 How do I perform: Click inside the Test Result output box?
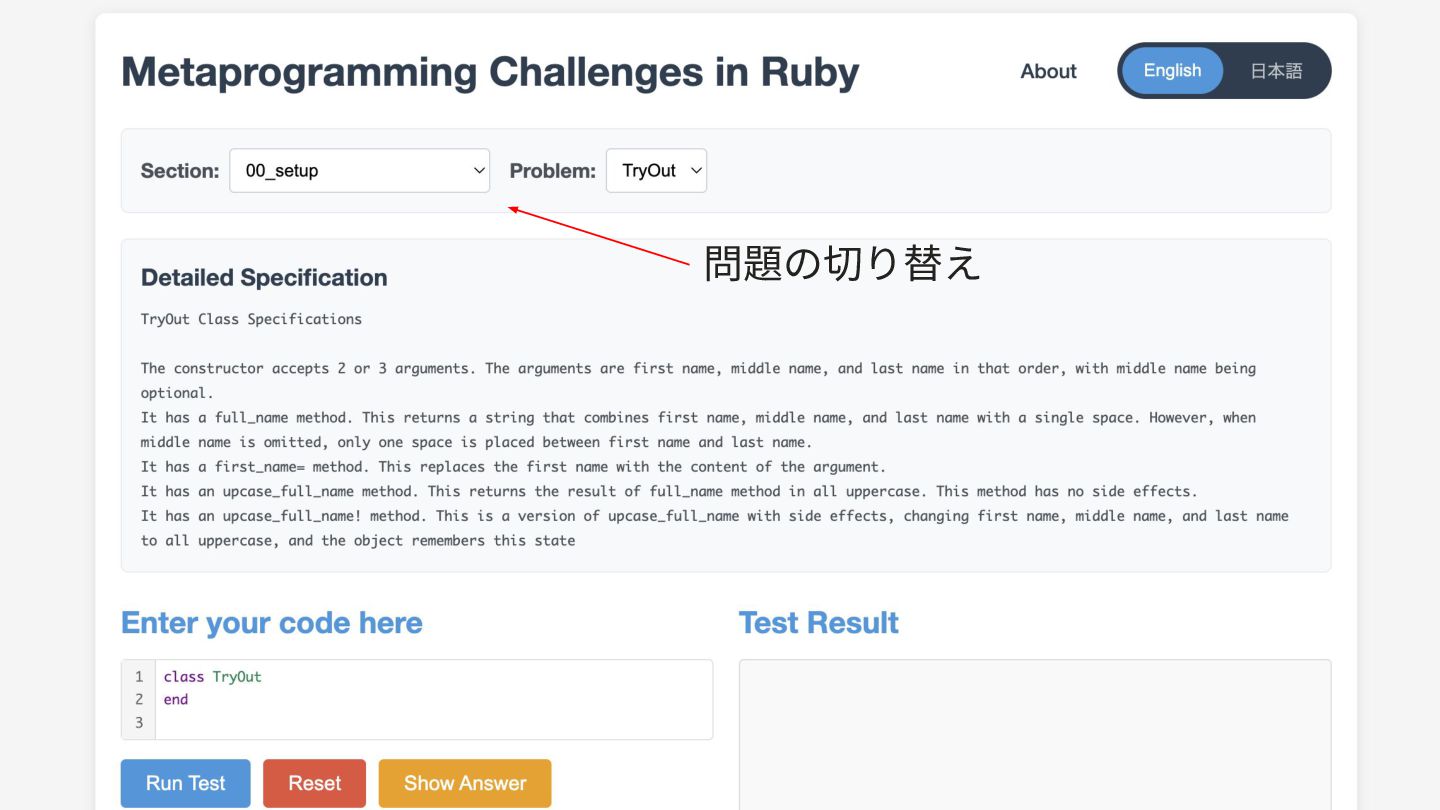coord(1034,735)
